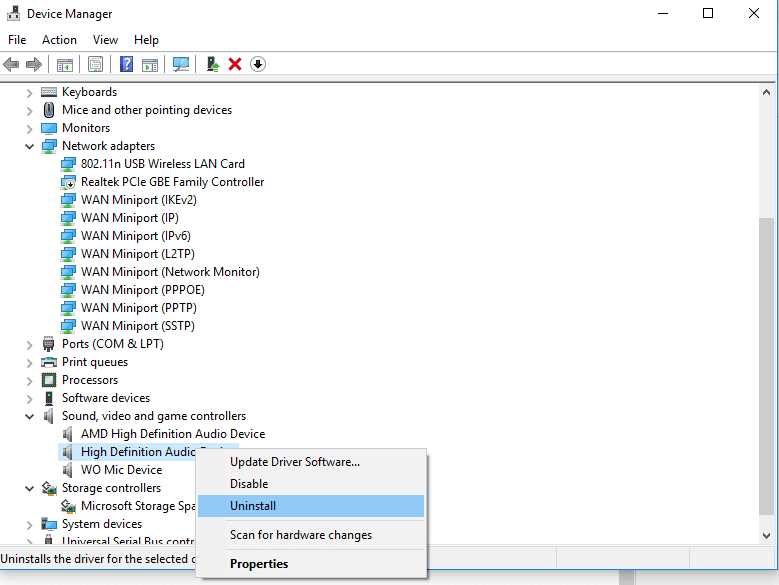
Task: Collapse the Storage controllers category
Action: click(x=29, y=489)
